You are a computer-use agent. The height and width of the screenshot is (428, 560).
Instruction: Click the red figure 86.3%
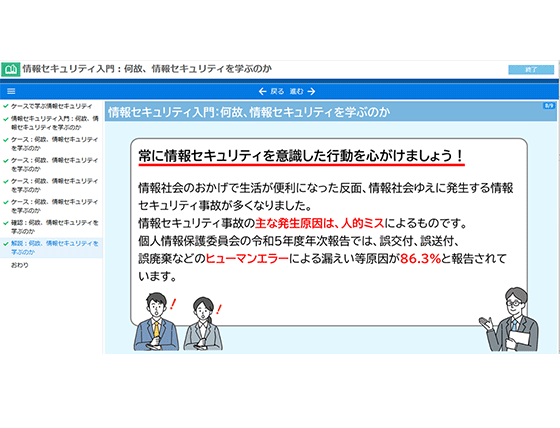[420, 259]
